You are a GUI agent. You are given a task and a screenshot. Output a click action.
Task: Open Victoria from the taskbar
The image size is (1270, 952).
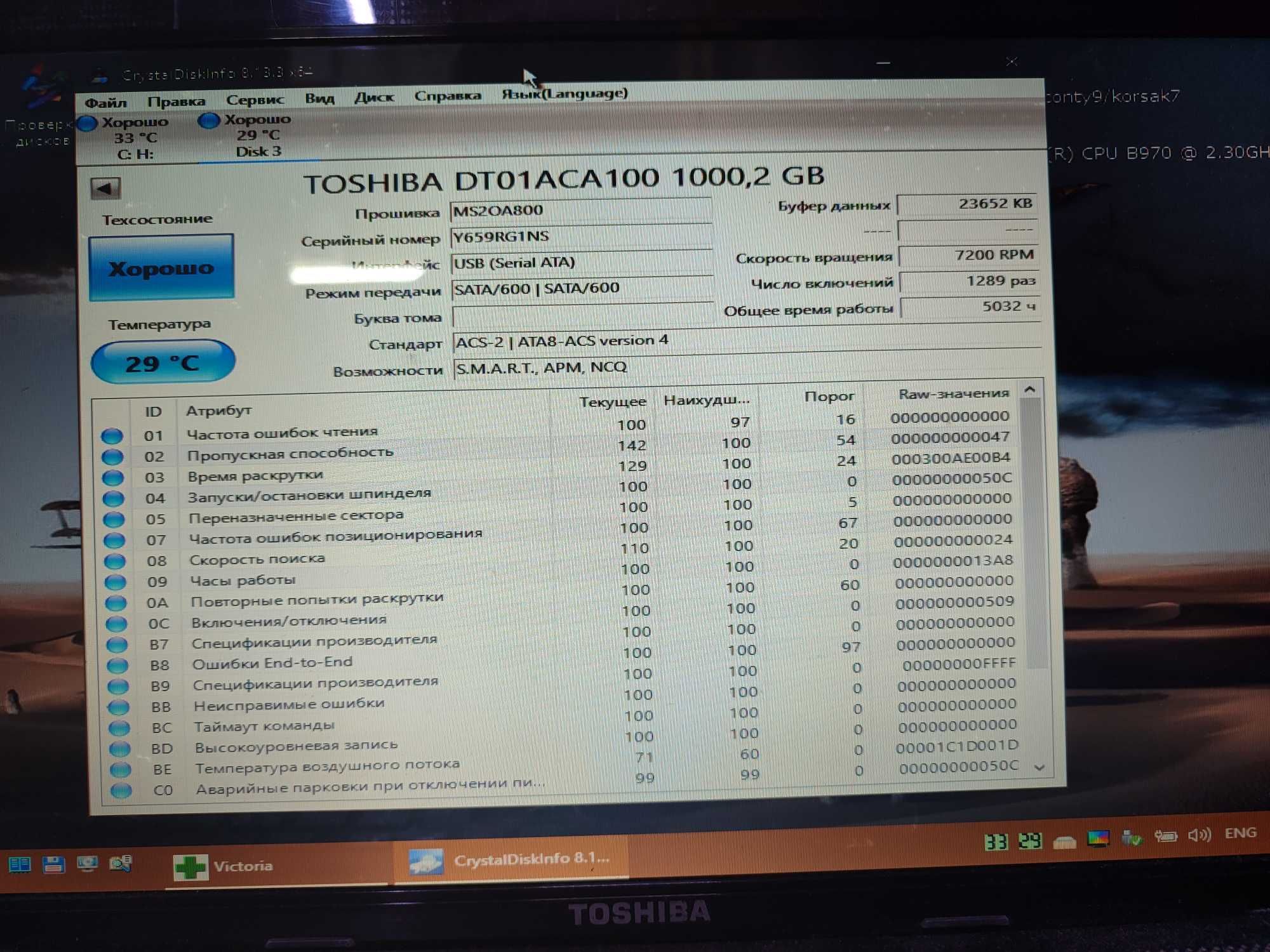click(x=277, y=866)
